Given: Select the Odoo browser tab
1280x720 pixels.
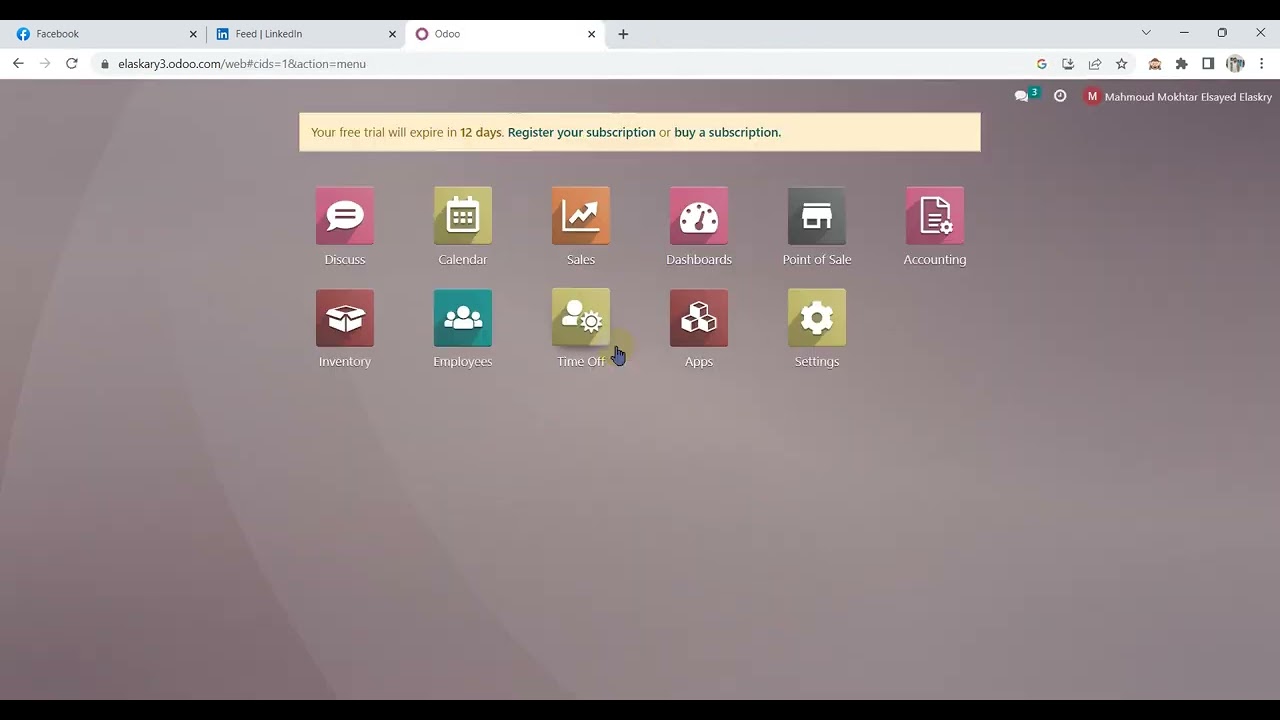Looking at the screenshot, I should pyautogui.click(x=505, y=34).
